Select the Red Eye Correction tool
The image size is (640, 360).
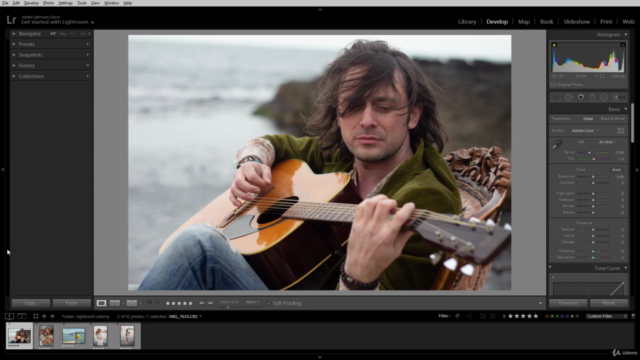click(x=581, y=97)
